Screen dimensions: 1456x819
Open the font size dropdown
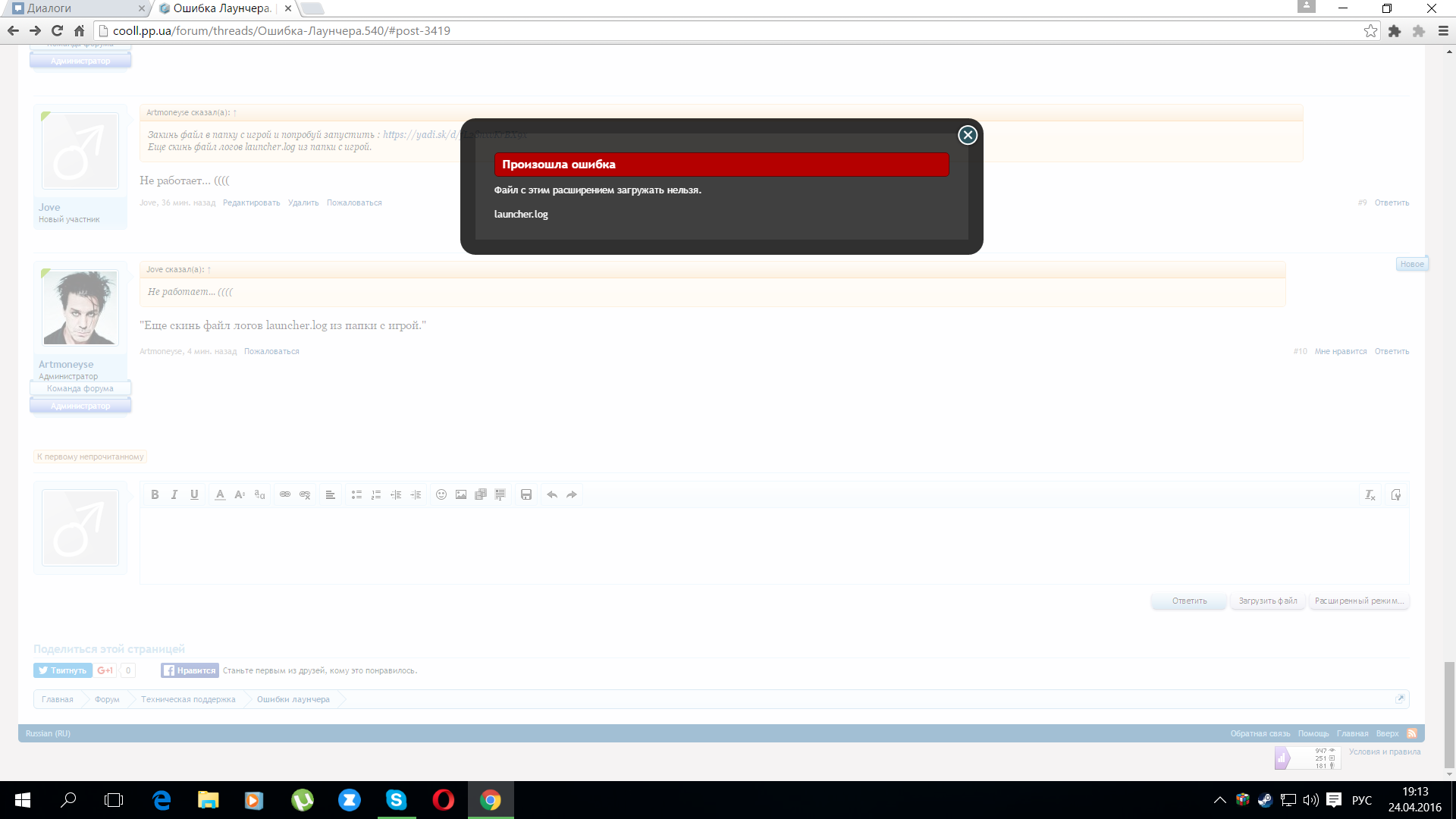click(x=240, y=494)
